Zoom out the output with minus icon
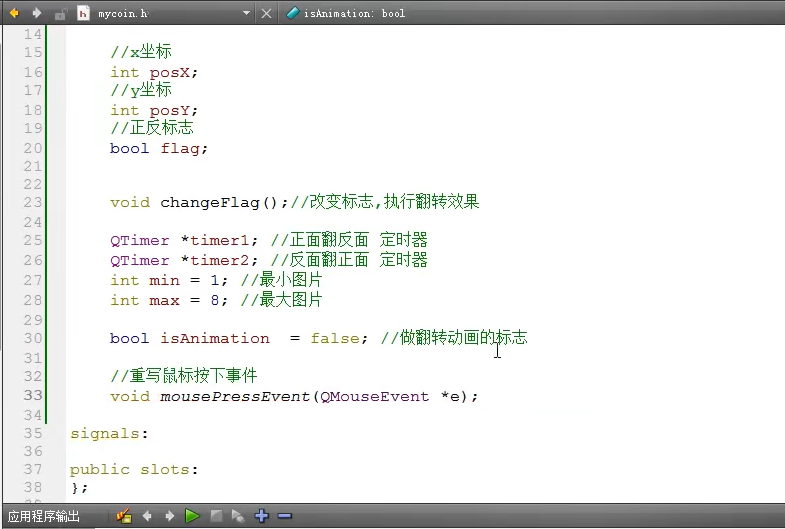The image size is (785, 529). click(x=284, y=515)
